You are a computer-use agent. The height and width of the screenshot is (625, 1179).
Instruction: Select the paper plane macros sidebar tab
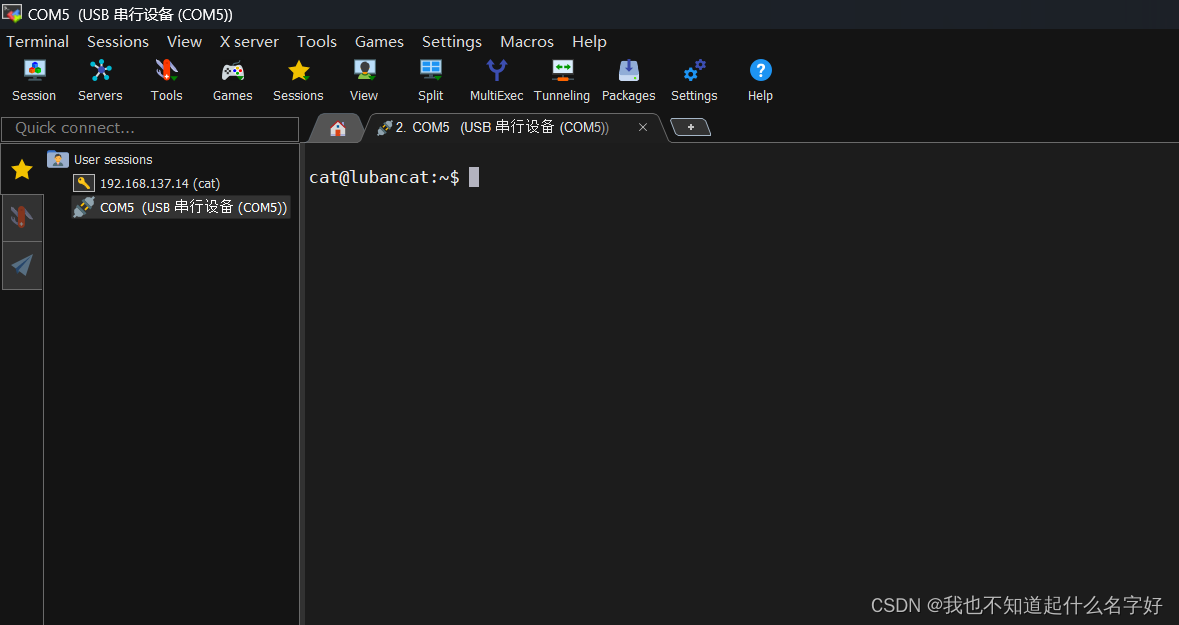point(22,265)
